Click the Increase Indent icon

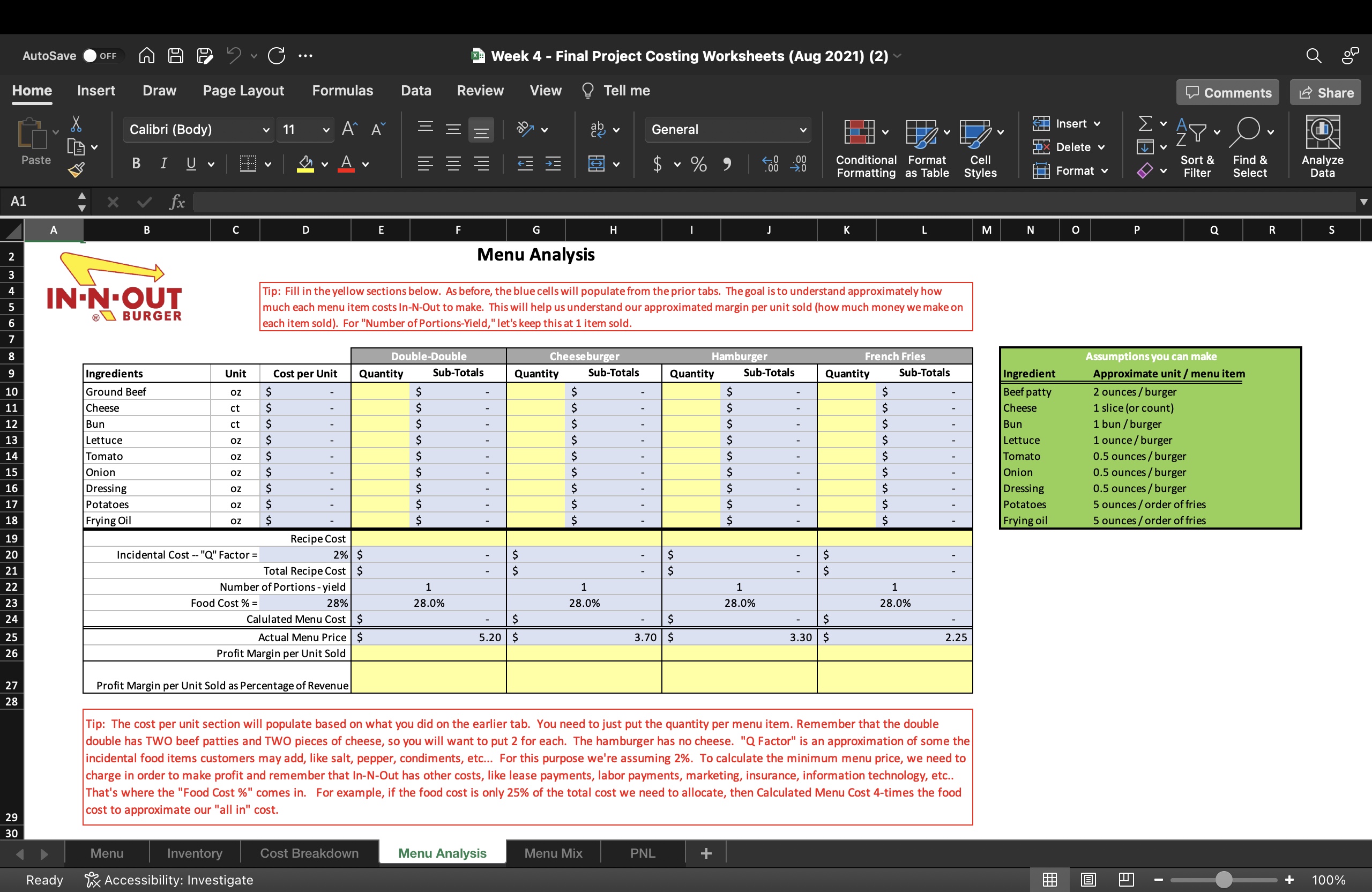click(553, 163)
